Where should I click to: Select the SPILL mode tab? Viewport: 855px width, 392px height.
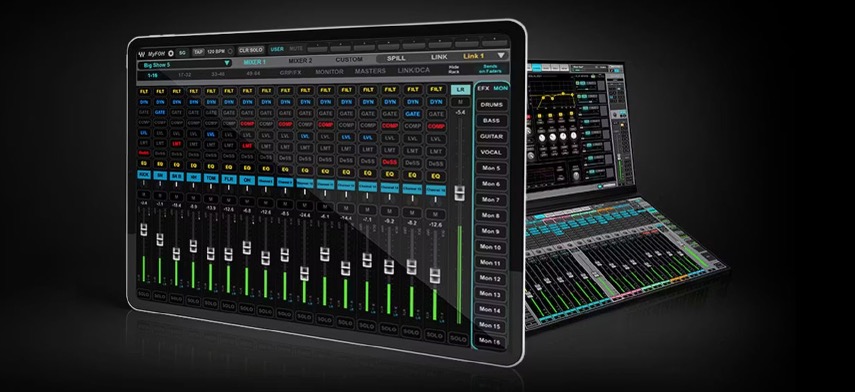(396, 58)
